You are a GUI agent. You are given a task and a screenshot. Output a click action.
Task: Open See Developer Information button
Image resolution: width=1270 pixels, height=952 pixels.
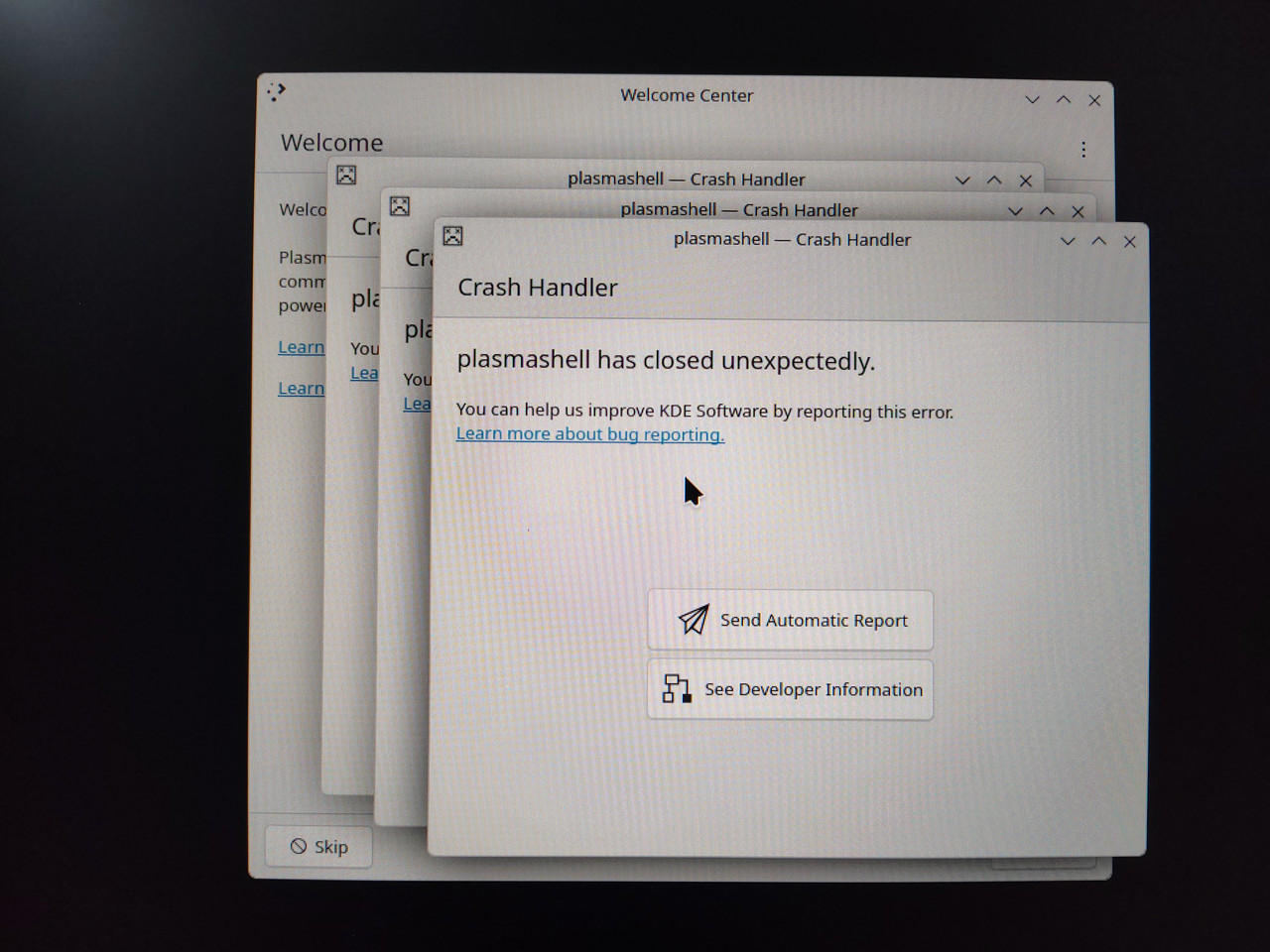[790, 689]
